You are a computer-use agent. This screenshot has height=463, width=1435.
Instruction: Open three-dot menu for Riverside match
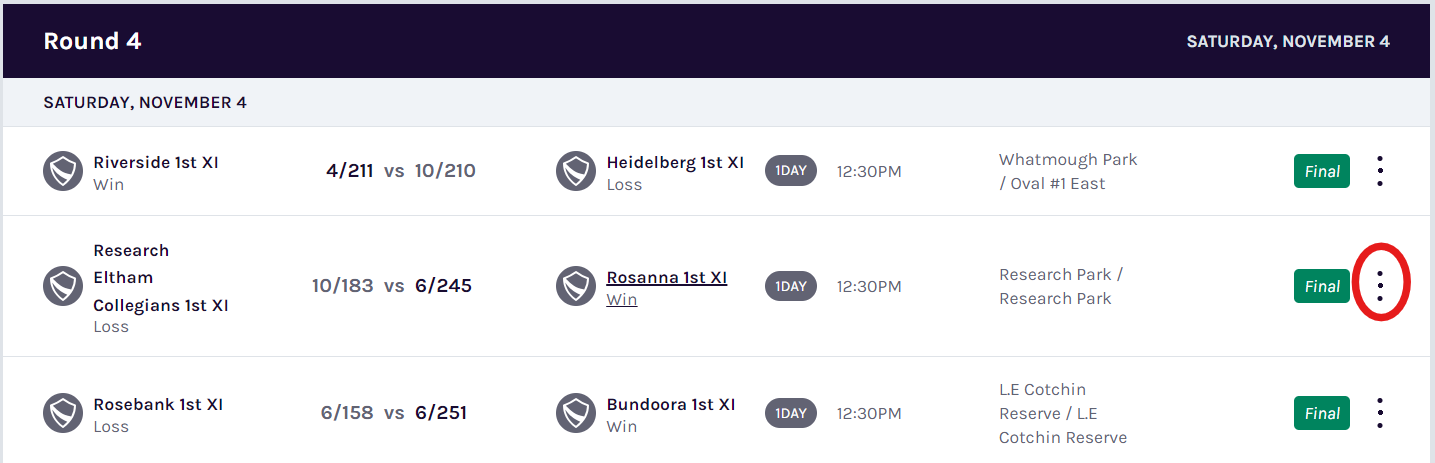[1380, 171]
